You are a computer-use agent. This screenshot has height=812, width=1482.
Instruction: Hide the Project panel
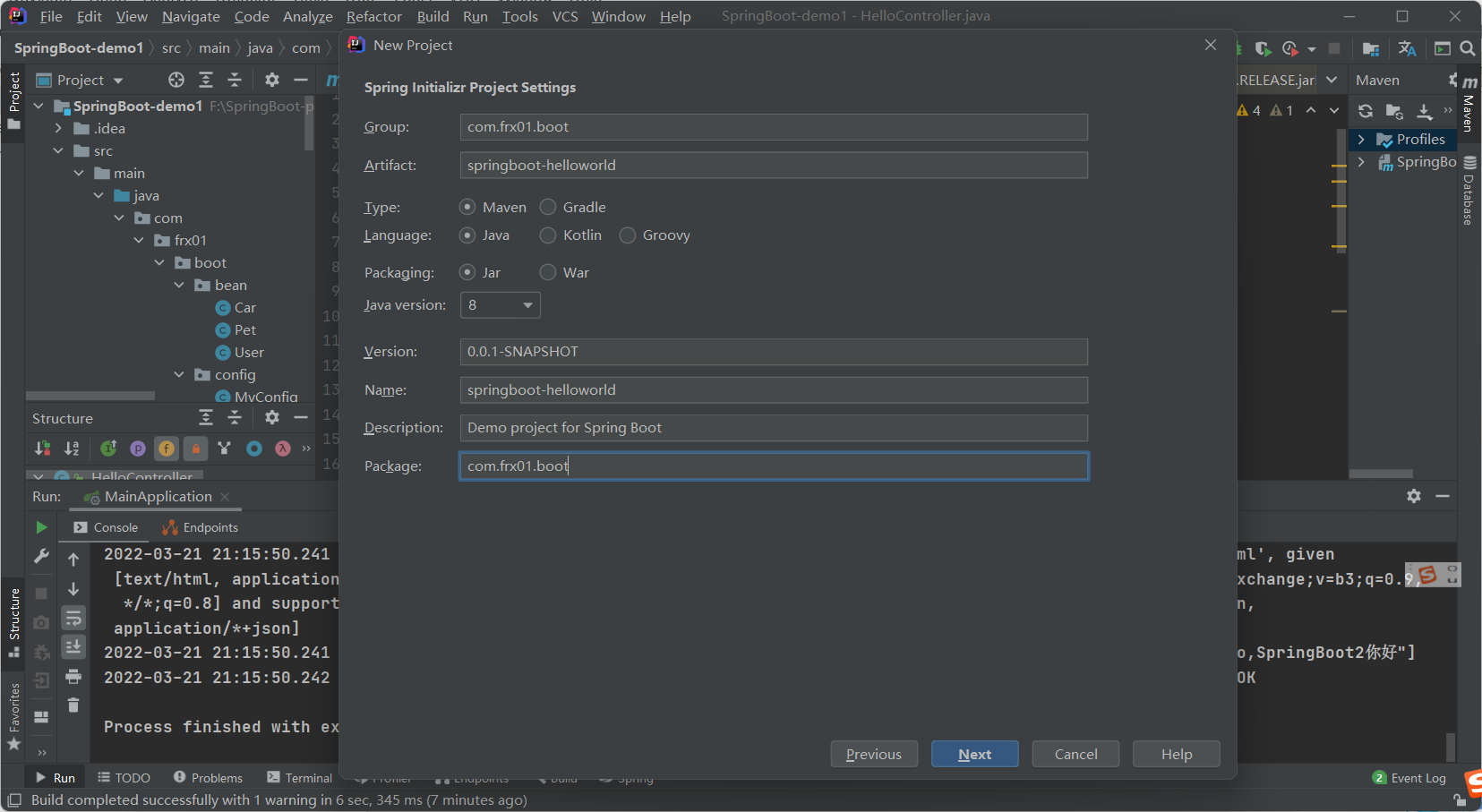(x=301, y=80)
